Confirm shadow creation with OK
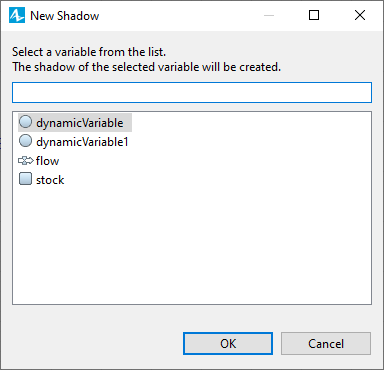The image size is (384, 370). tap(228, 343)
